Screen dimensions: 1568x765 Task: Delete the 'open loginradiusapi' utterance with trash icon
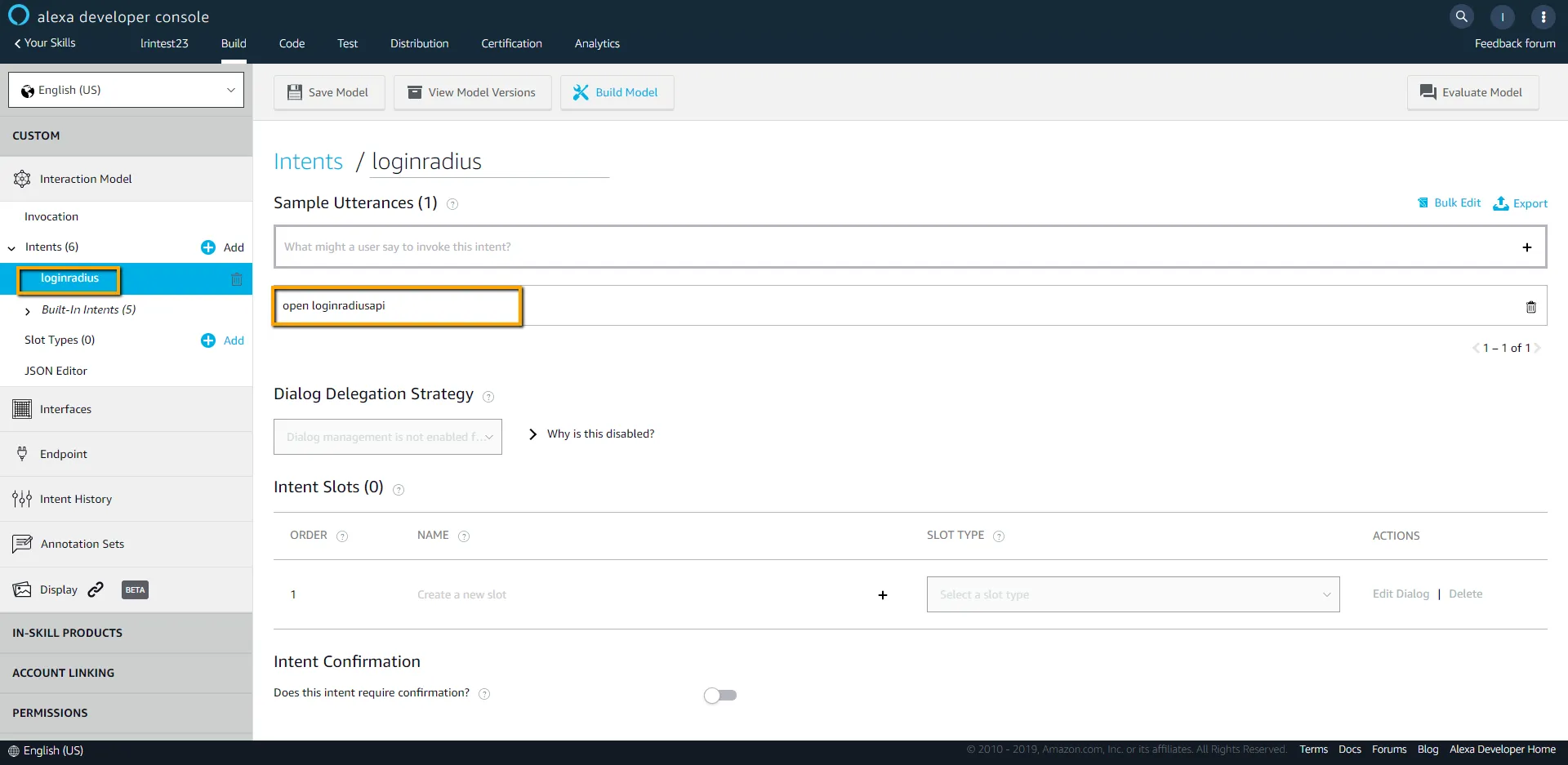click(1530, 307)
